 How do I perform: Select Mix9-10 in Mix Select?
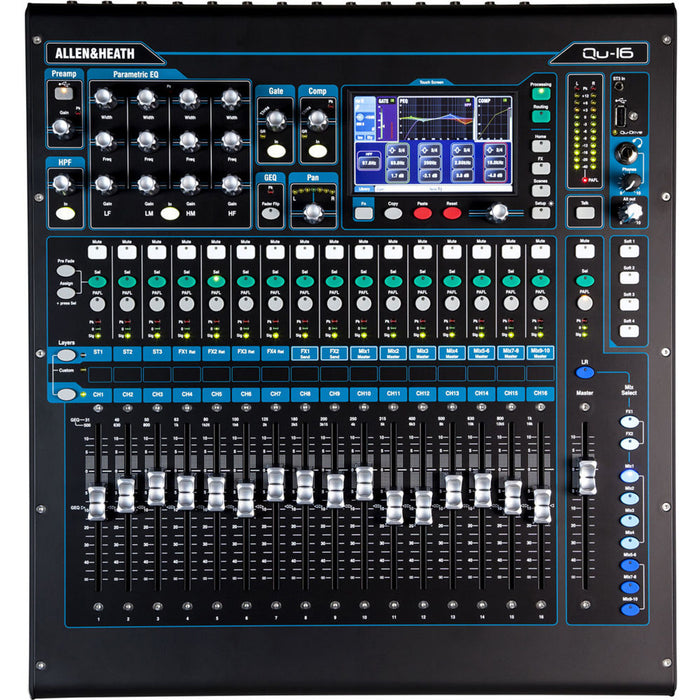629,609
